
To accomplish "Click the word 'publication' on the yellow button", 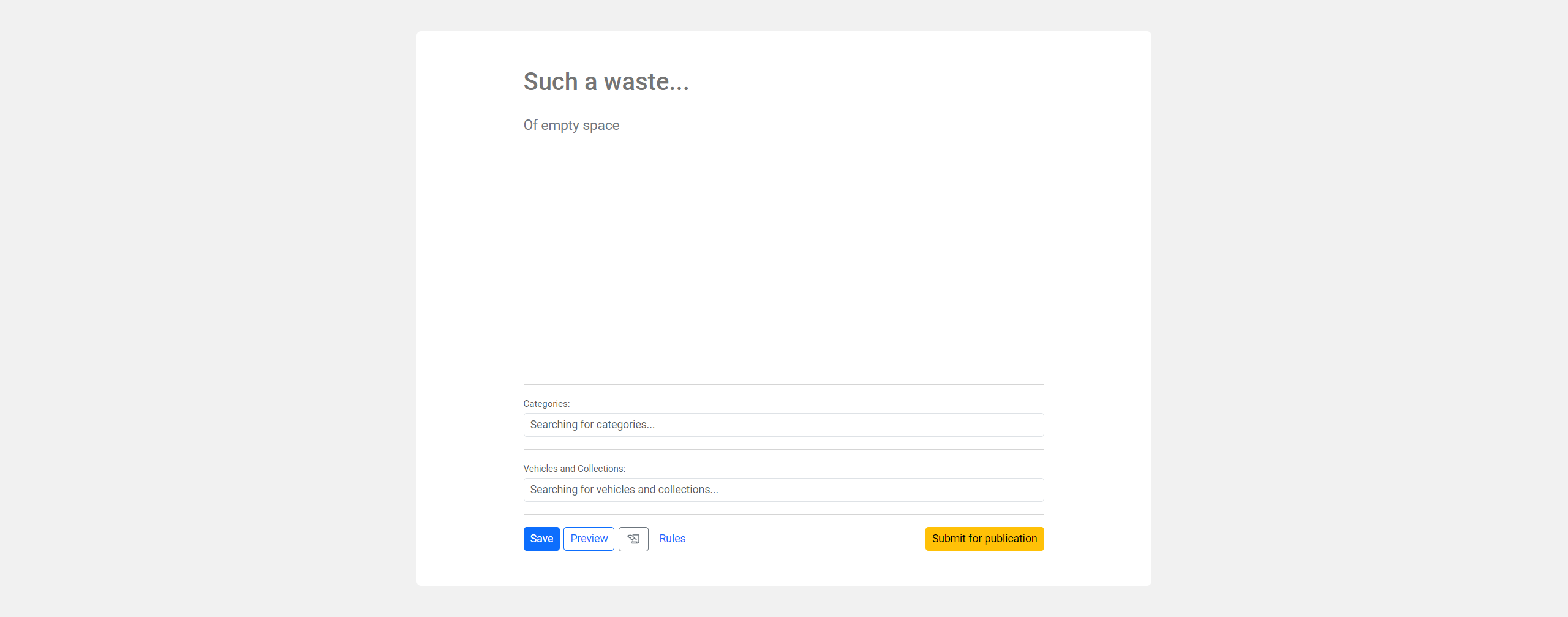I will tap(1011, 539).
